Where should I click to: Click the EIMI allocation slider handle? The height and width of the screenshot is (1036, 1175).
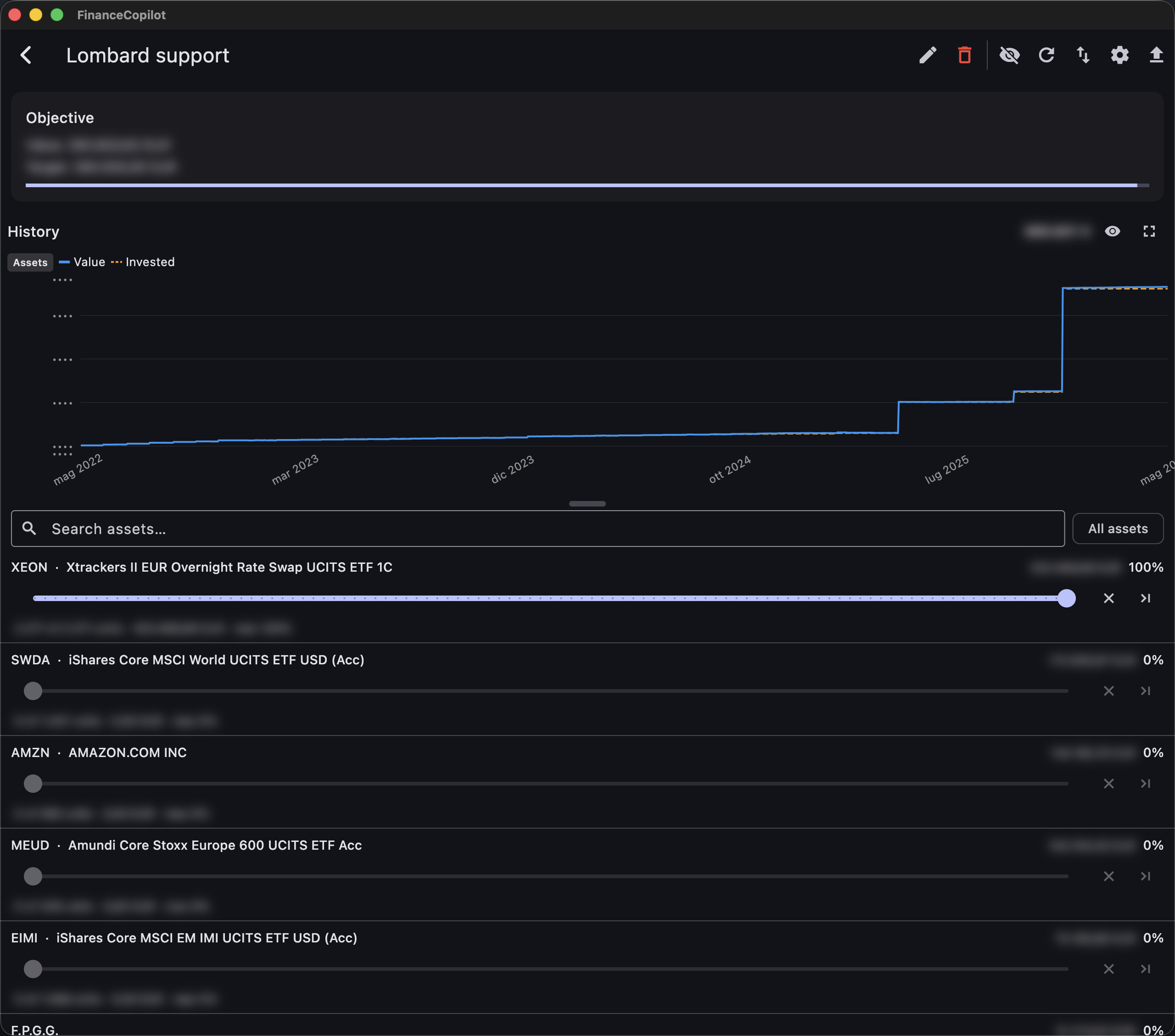coord(33,969)
